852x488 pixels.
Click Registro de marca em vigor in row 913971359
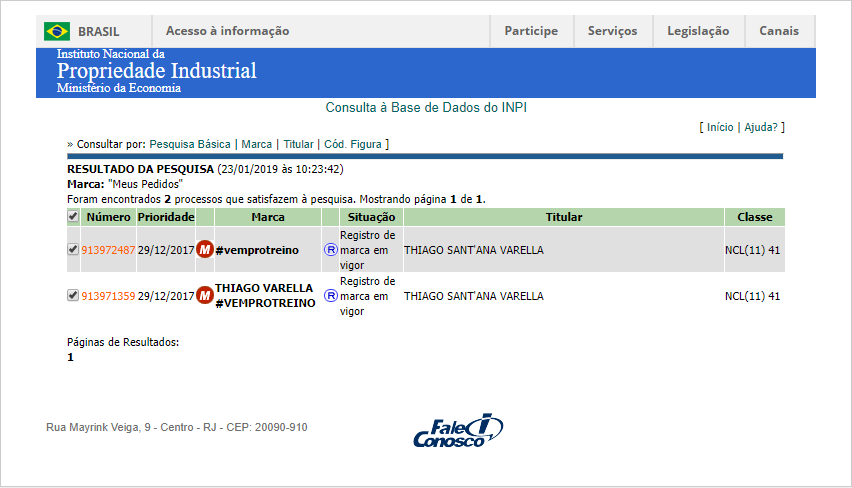tap(368, 296)
